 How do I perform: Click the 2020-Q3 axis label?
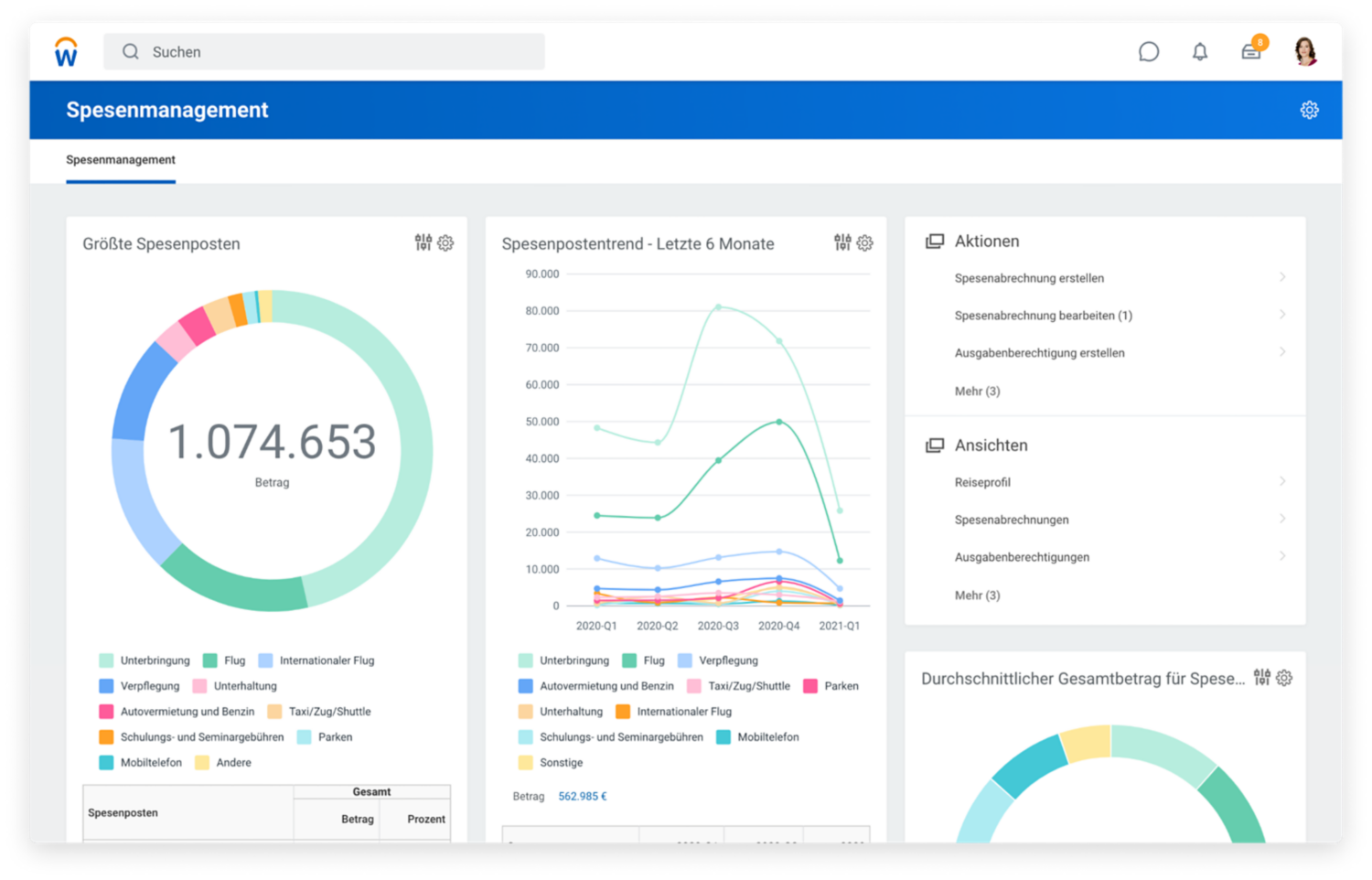coord(718,627)
